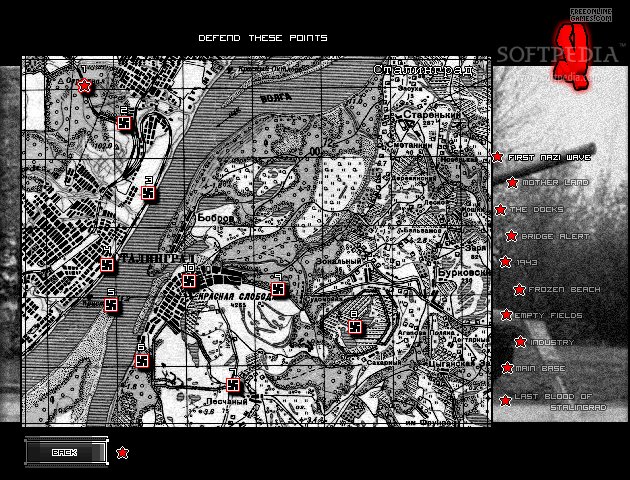Choose Industry mission

pyautogui.click(x=552, y=343)
